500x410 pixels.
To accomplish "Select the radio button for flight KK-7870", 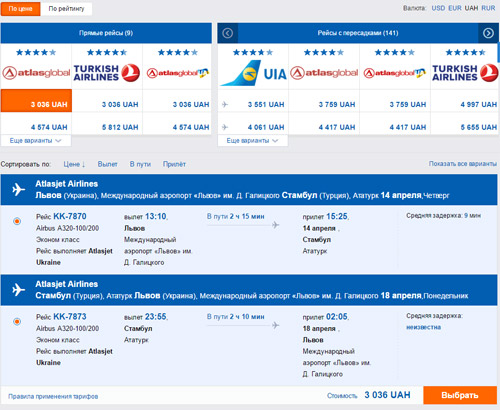I will 17,221.
